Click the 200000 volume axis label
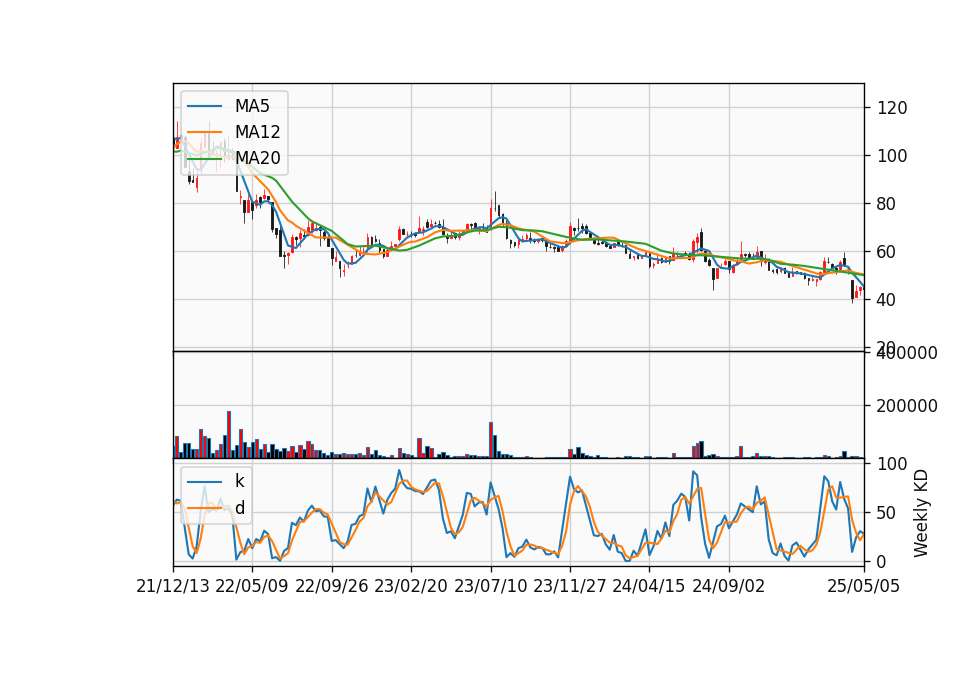This screenshot has height=690, width=960. 907,406
